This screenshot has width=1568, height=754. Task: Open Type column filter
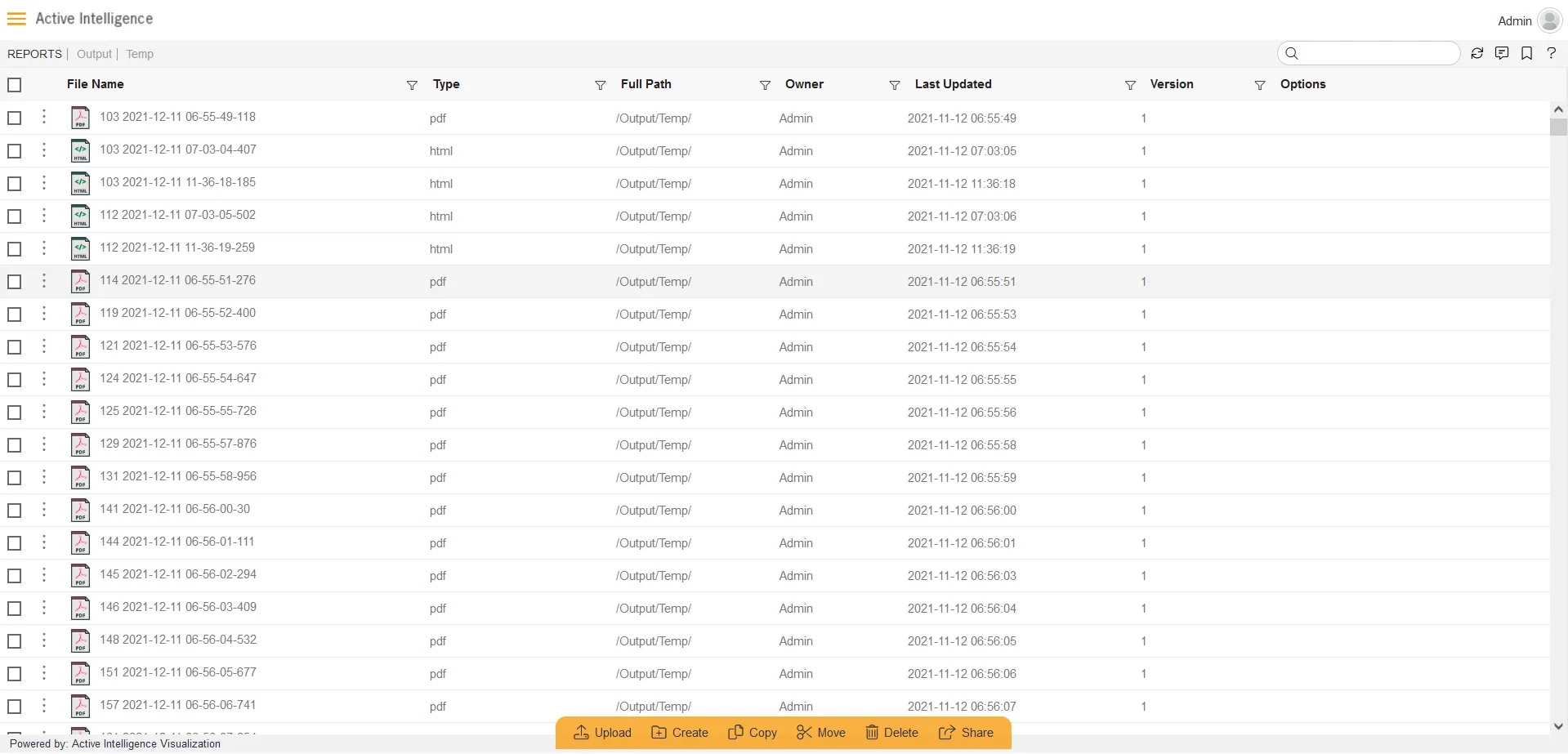pyautogui.click(x=601, y=85)
